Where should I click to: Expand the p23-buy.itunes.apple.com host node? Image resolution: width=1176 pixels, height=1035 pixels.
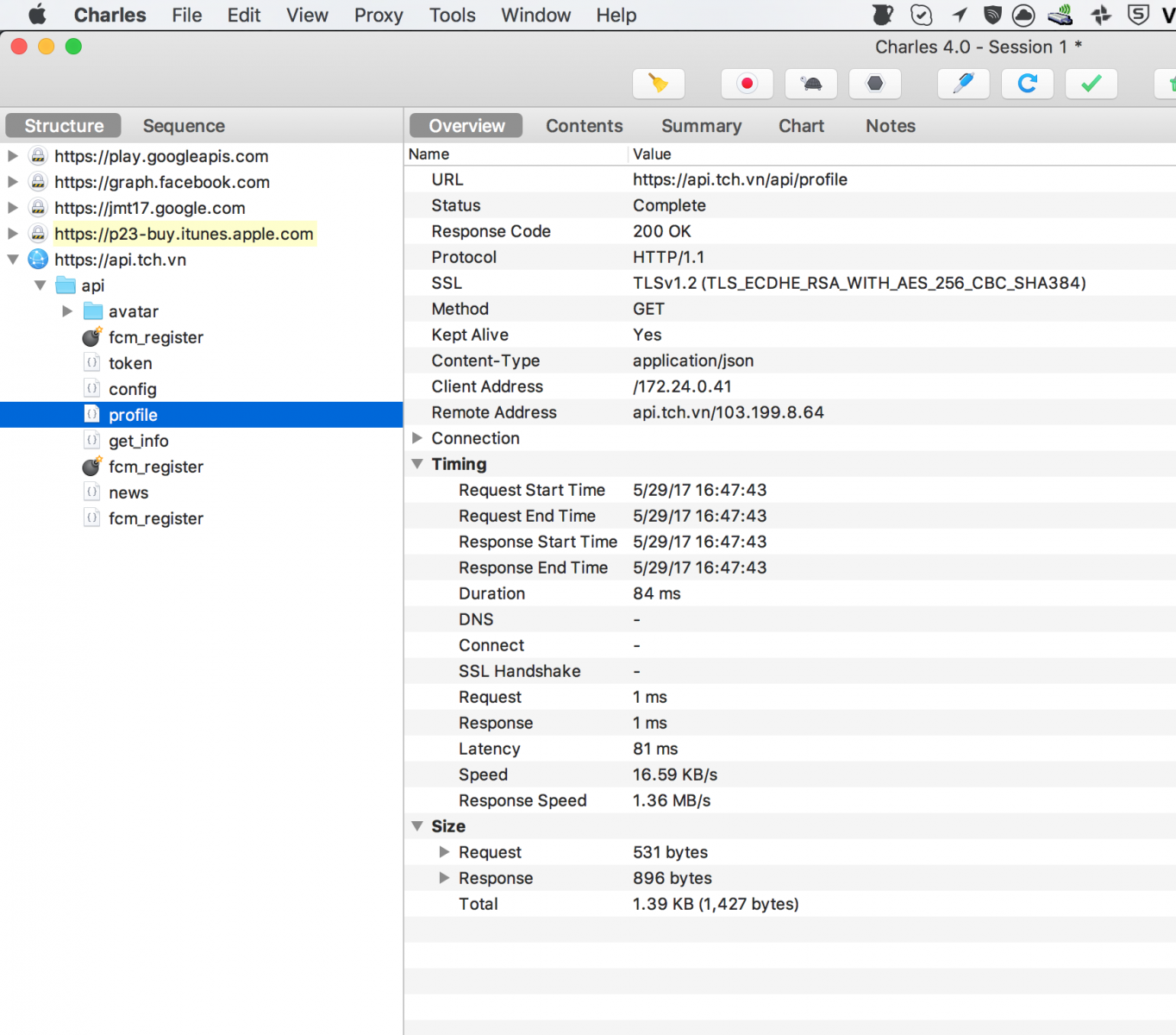tap(13, 234)
